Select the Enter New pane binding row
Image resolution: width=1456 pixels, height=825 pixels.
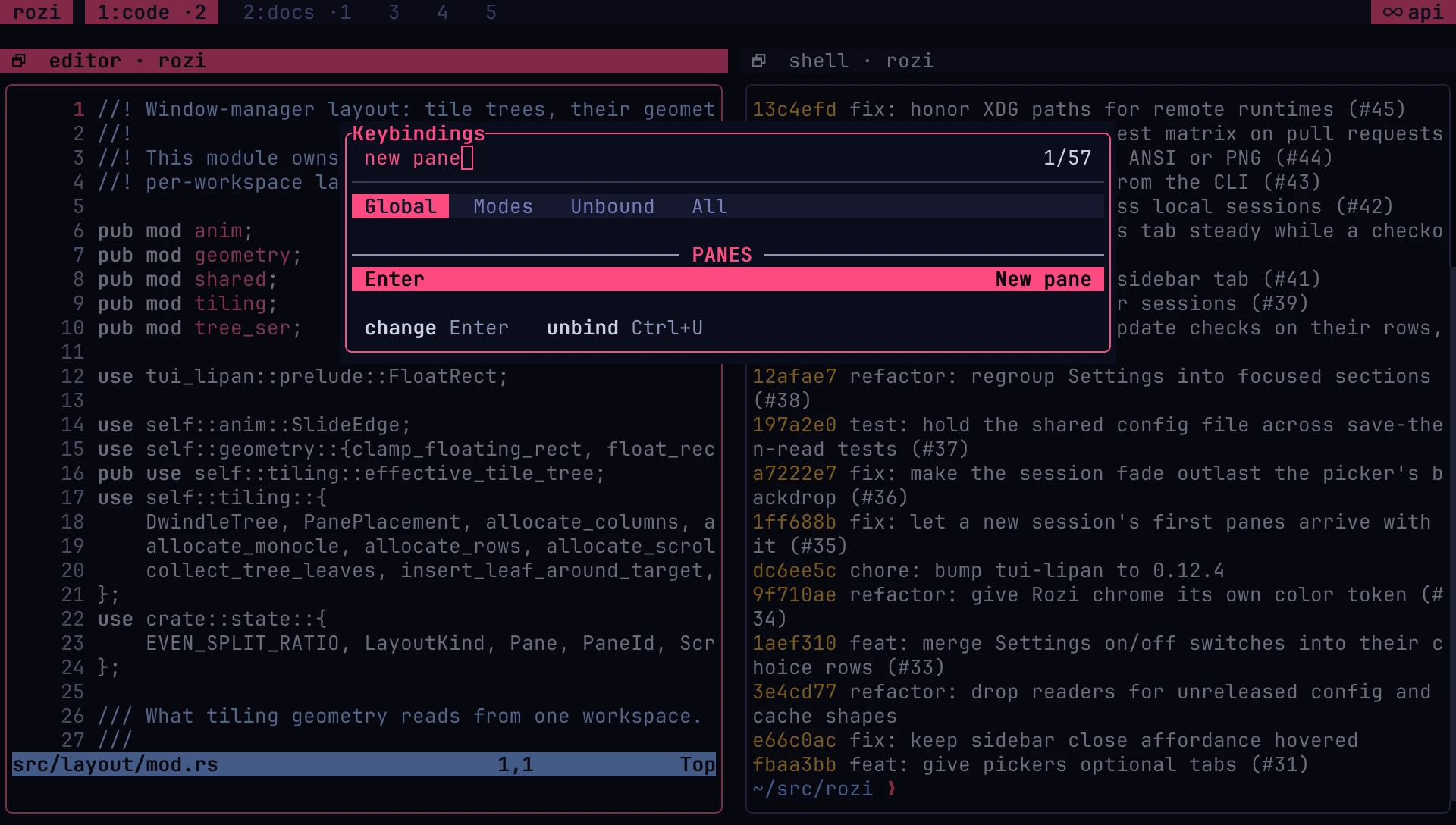(728, 279)
